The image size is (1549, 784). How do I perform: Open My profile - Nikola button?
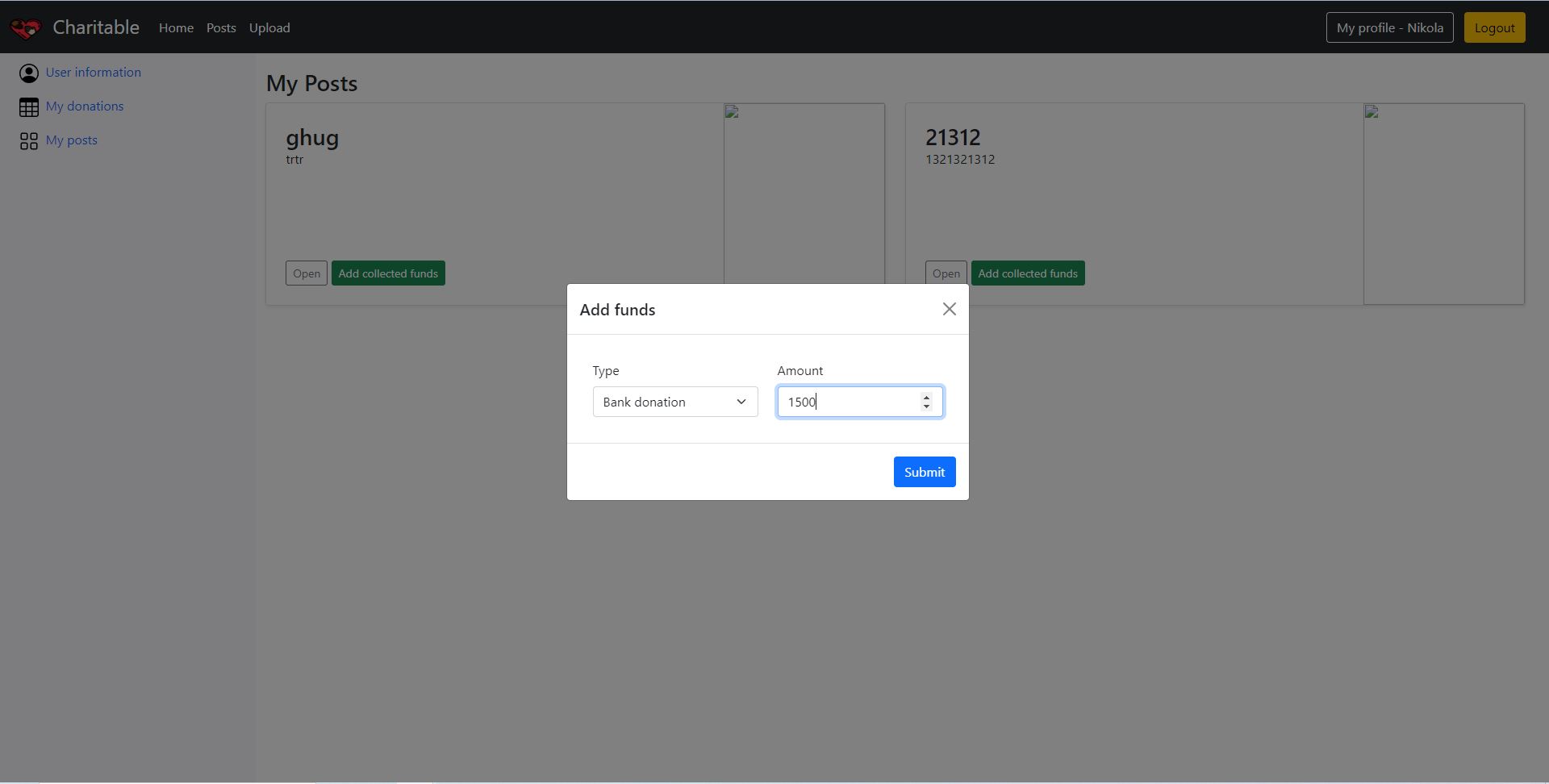click(1389, 28)
